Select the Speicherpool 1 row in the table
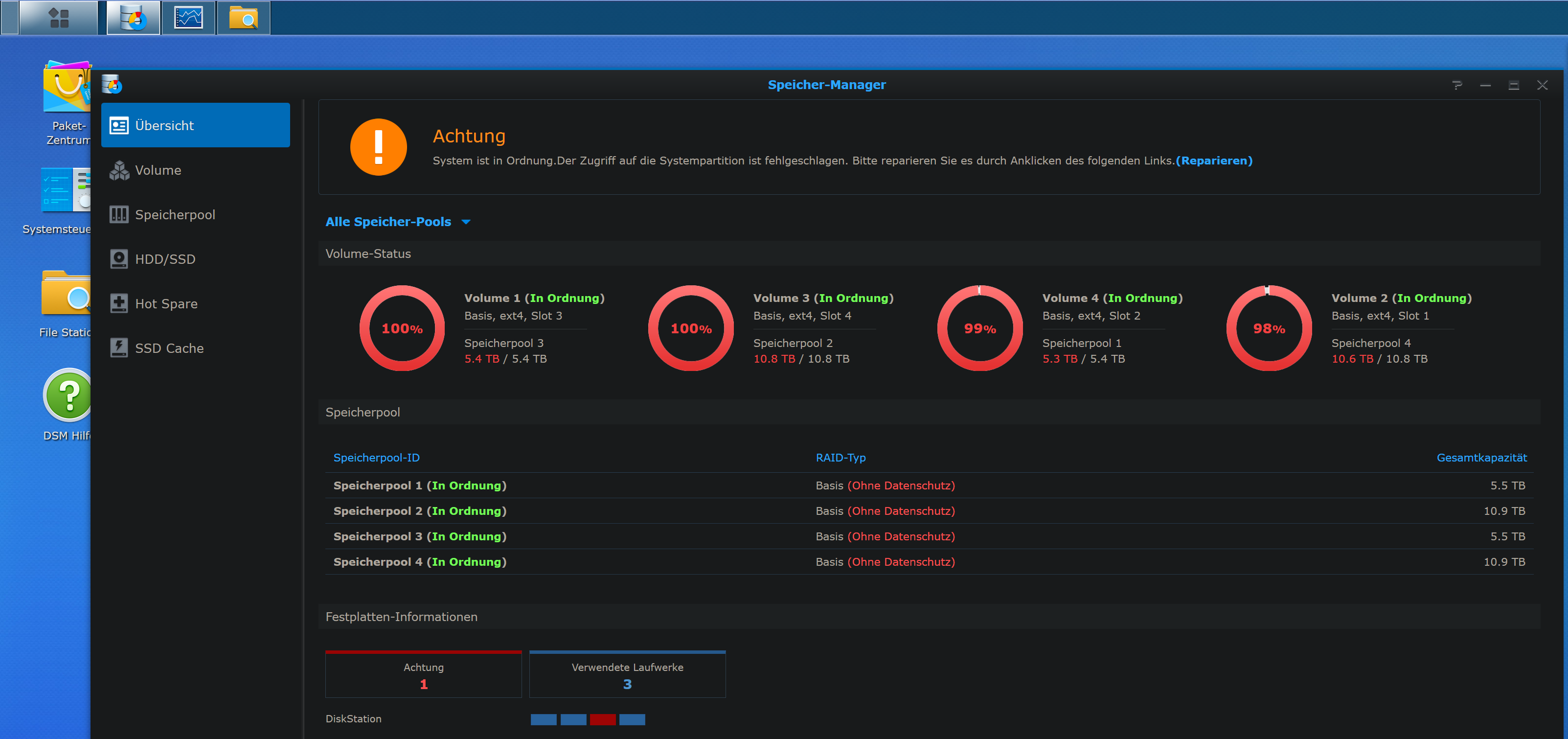Viewport: 1568px width, 739px height. (x=419, y=485)
